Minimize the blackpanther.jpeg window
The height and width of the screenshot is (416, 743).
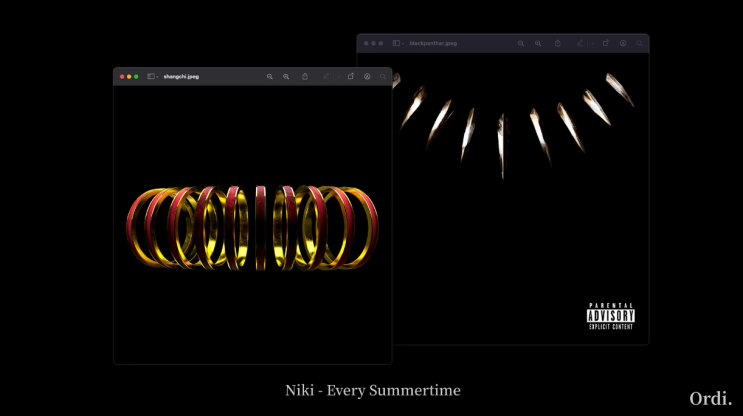click(x=373, y=43)
